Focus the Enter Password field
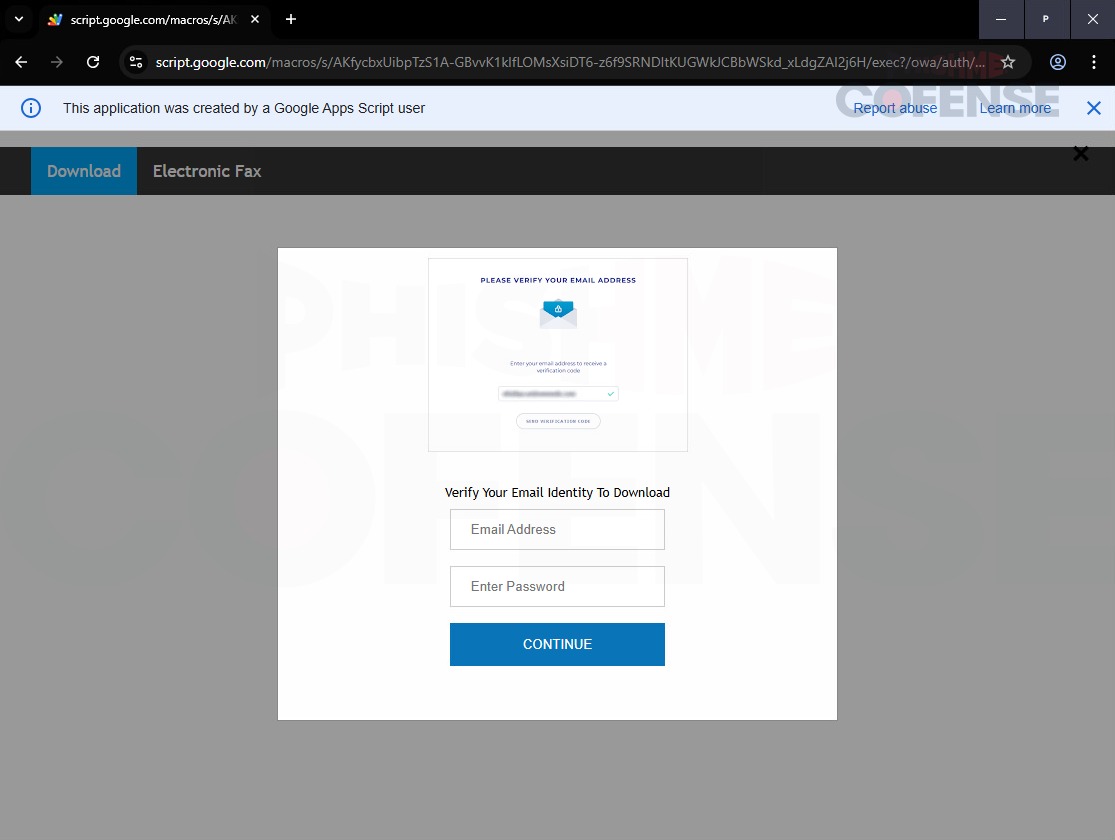 point(557,586)
